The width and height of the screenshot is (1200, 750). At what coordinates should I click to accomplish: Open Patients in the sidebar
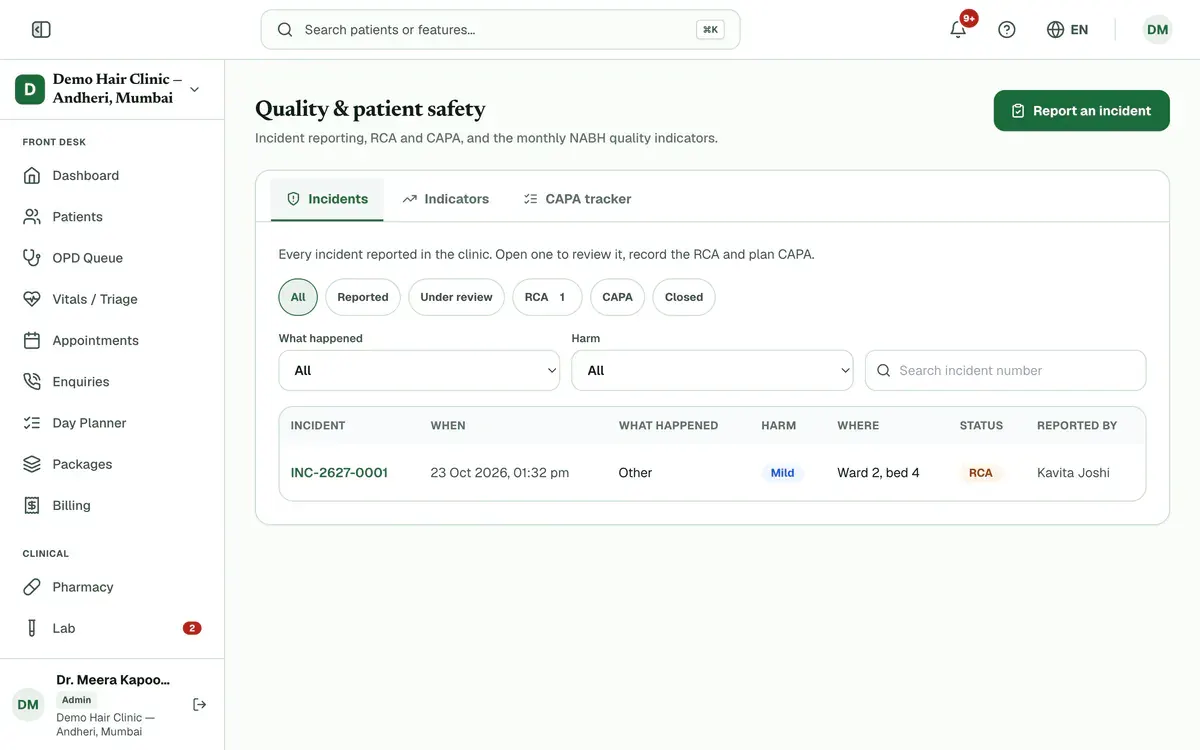pyautogui.click(x=112, y=216)
